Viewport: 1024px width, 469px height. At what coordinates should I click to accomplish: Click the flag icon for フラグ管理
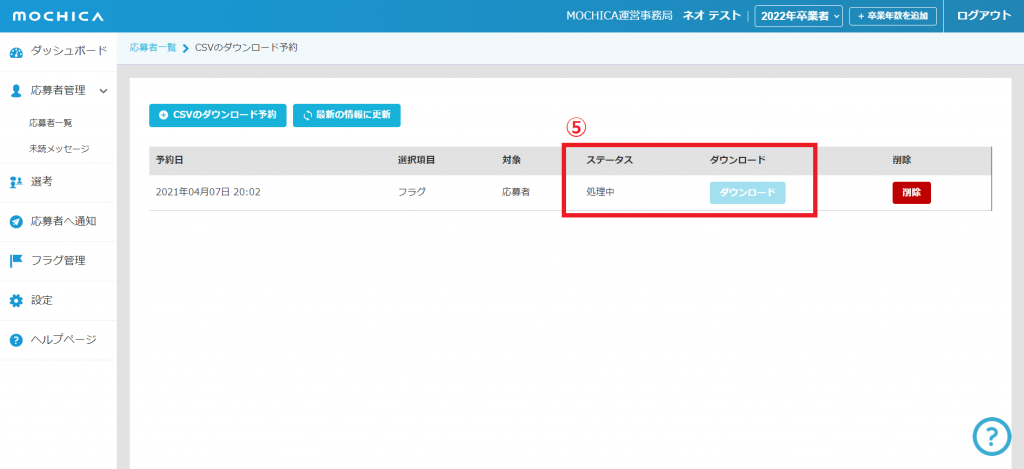click(x=16, y=261)
